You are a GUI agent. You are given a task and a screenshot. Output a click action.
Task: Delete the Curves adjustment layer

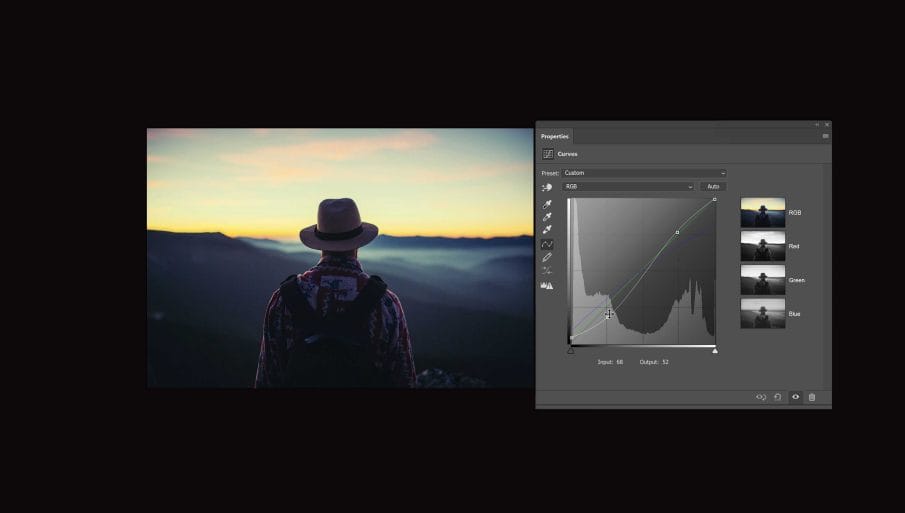click(812, 397)
